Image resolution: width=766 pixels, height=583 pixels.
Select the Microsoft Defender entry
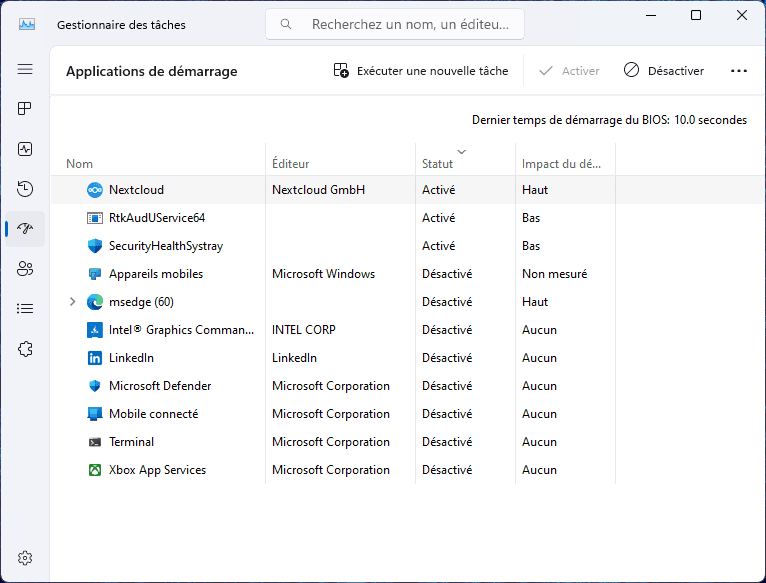click(x=160, y=386)
